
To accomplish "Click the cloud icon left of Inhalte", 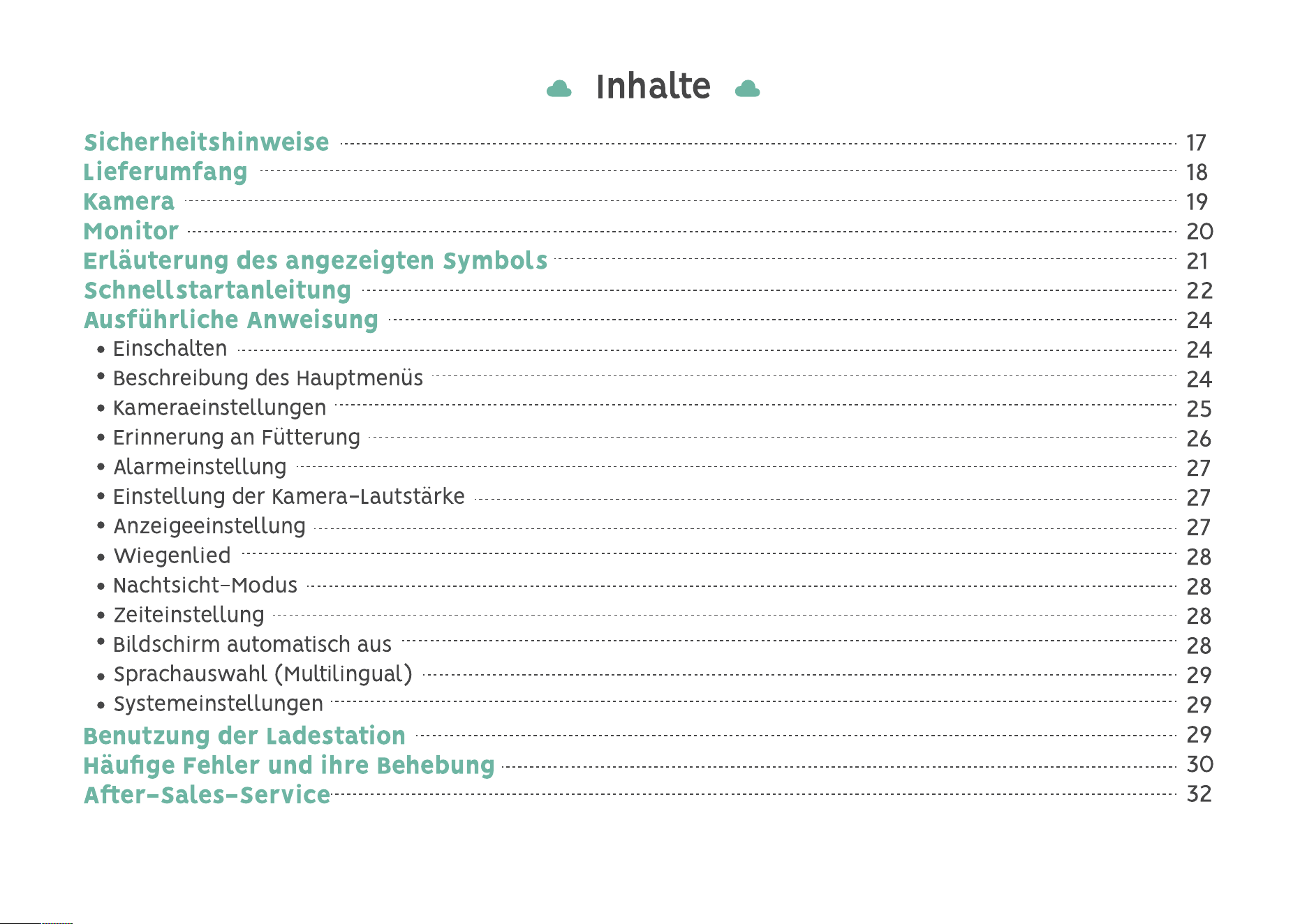I will tap(559, 89).
